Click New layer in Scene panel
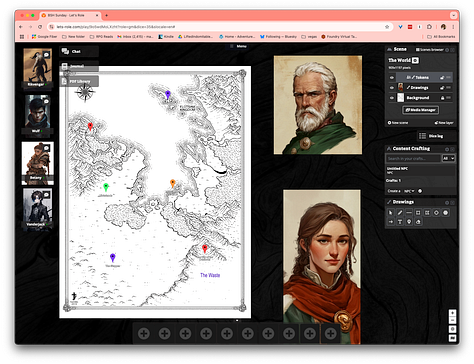The width and height of the screenshot is (474, 364). pos(444,123)
